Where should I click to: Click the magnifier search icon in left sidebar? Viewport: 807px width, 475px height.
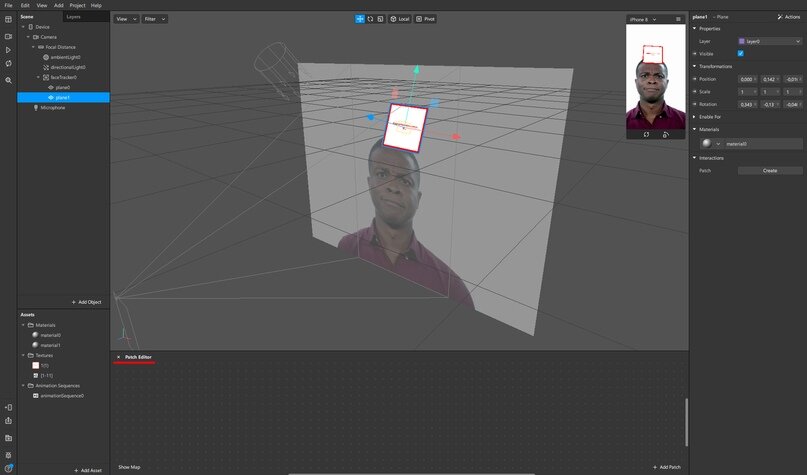tap(8, 80)
